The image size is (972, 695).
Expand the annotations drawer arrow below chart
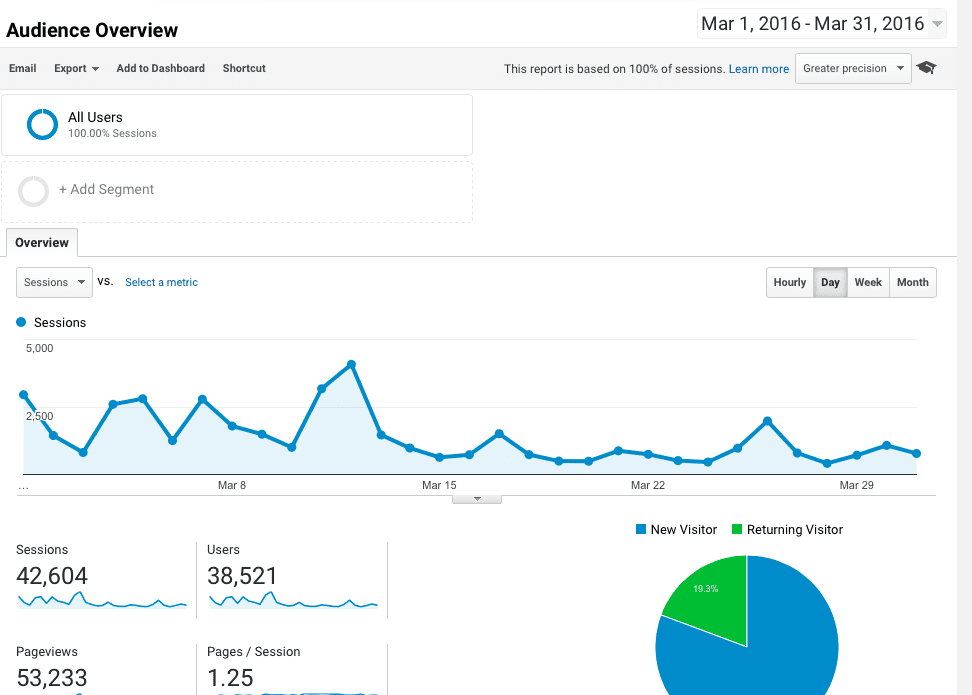(x=477, y=499)
